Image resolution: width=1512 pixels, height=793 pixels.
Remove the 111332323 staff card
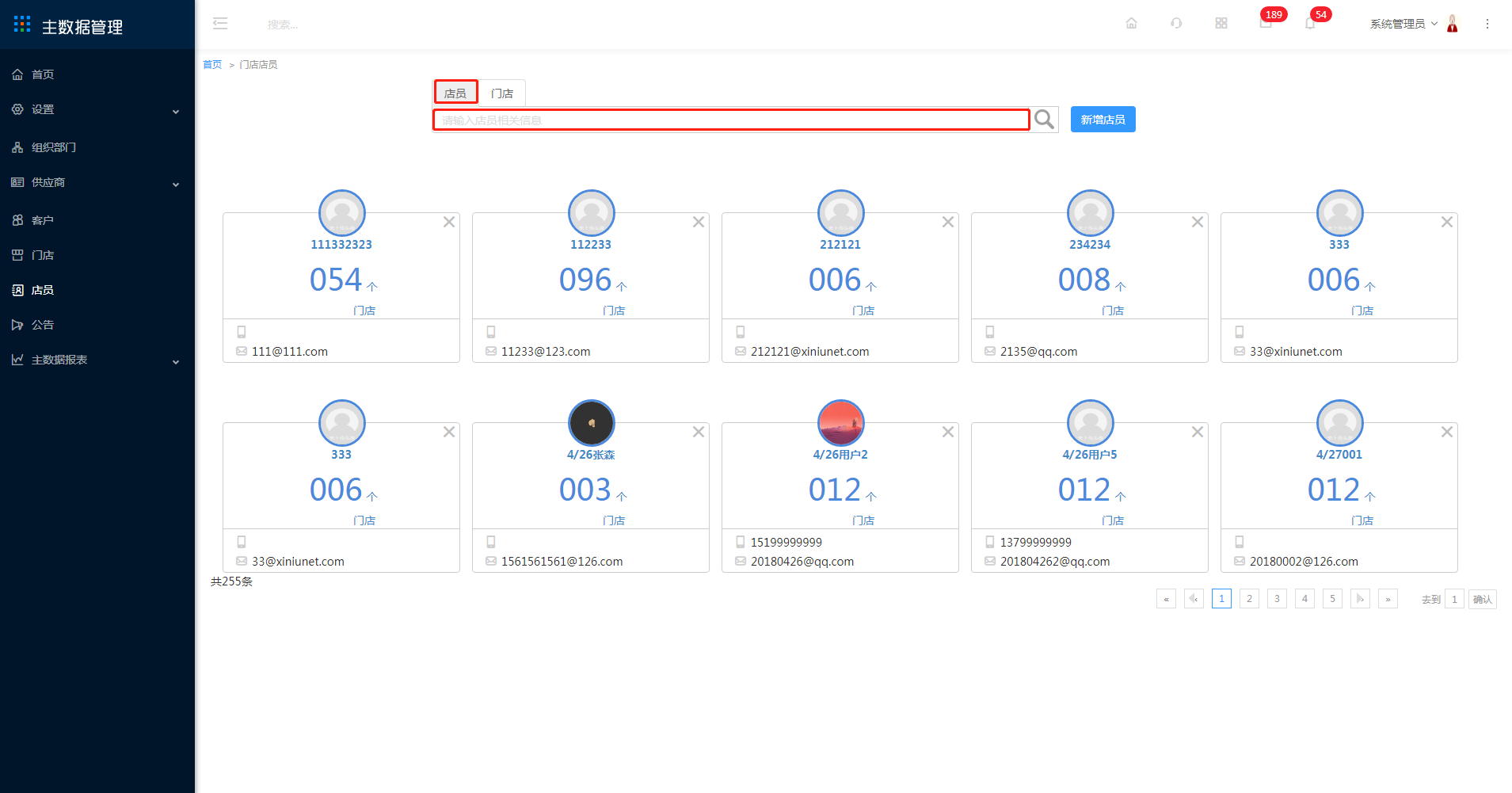click(449, 222)
